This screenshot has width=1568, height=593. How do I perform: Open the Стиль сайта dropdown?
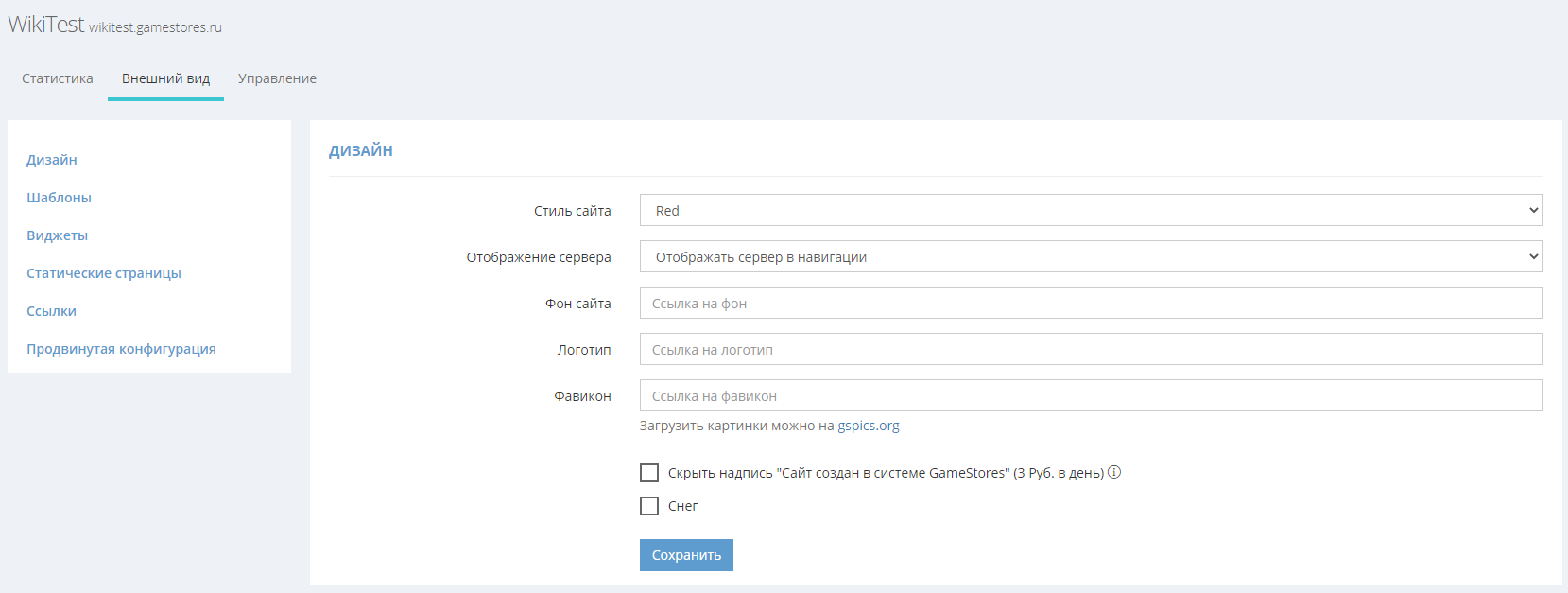click(1091, 210)
